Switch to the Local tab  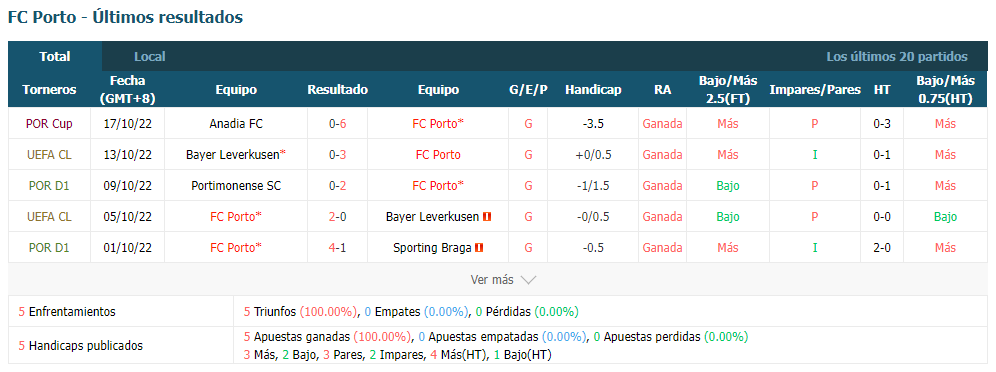coord(150,56)
